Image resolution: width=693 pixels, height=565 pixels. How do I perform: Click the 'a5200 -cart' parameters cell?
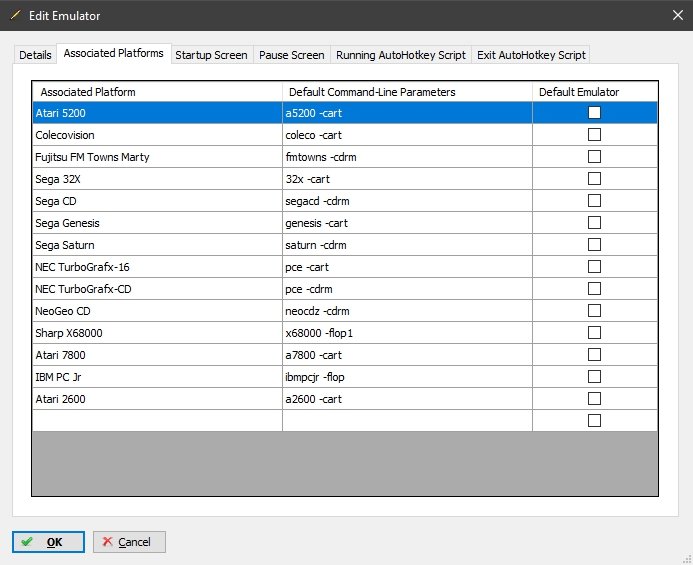[x=407, y=113]
